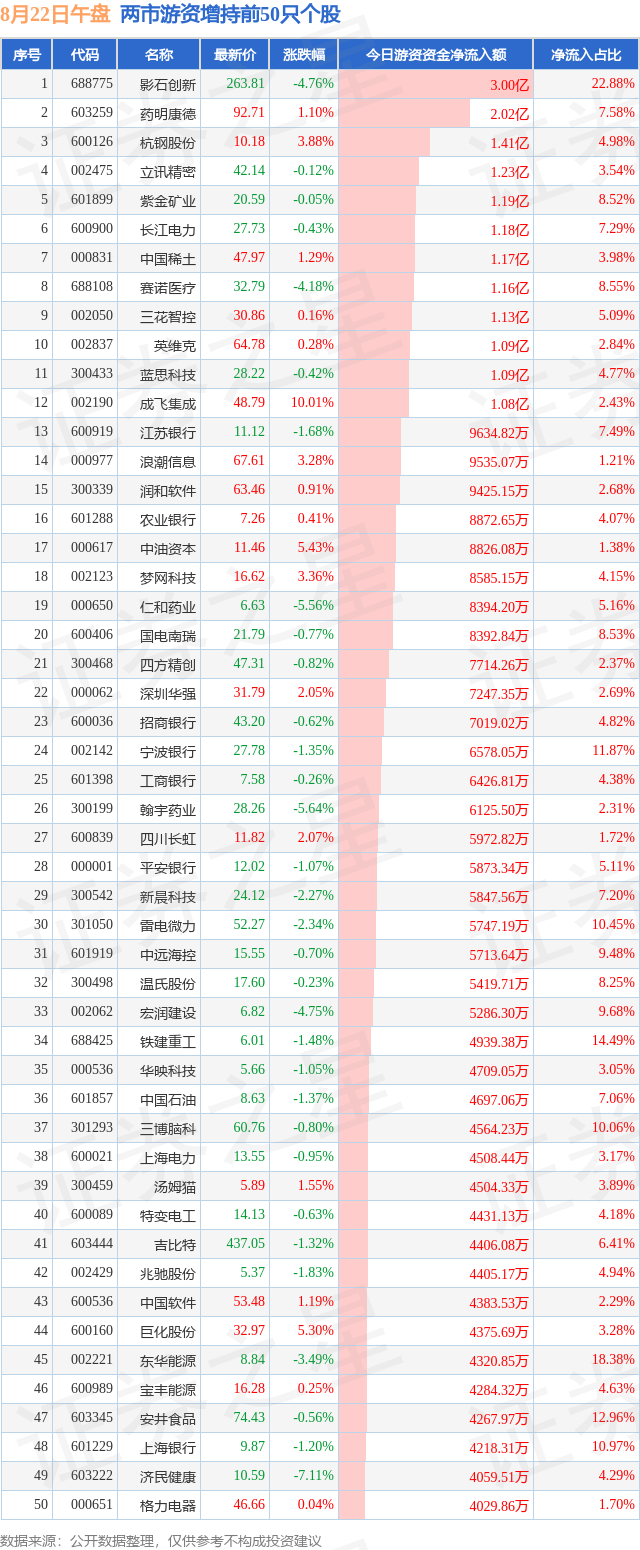Click -7.11% change for 济民健康
This screenshot has width=640, height=1550.
click(315, 1476)
